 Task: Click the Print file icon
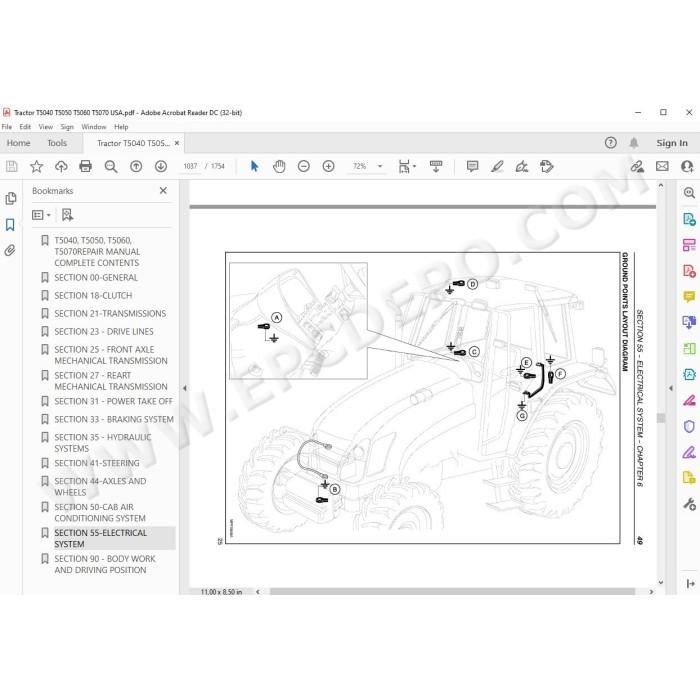[x=85, y=167]
